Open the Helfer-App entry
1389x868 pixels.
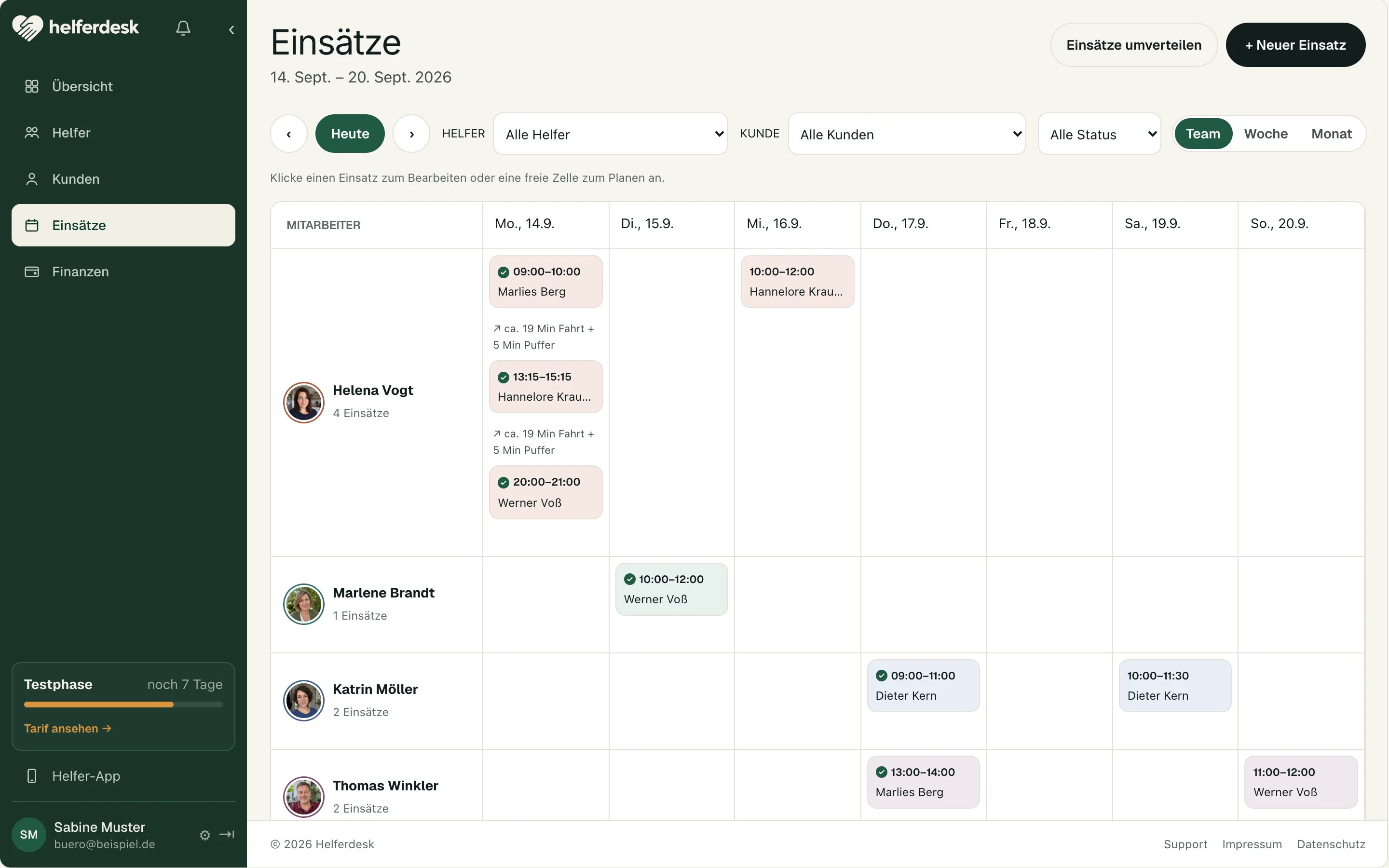[x=123, y=776]
